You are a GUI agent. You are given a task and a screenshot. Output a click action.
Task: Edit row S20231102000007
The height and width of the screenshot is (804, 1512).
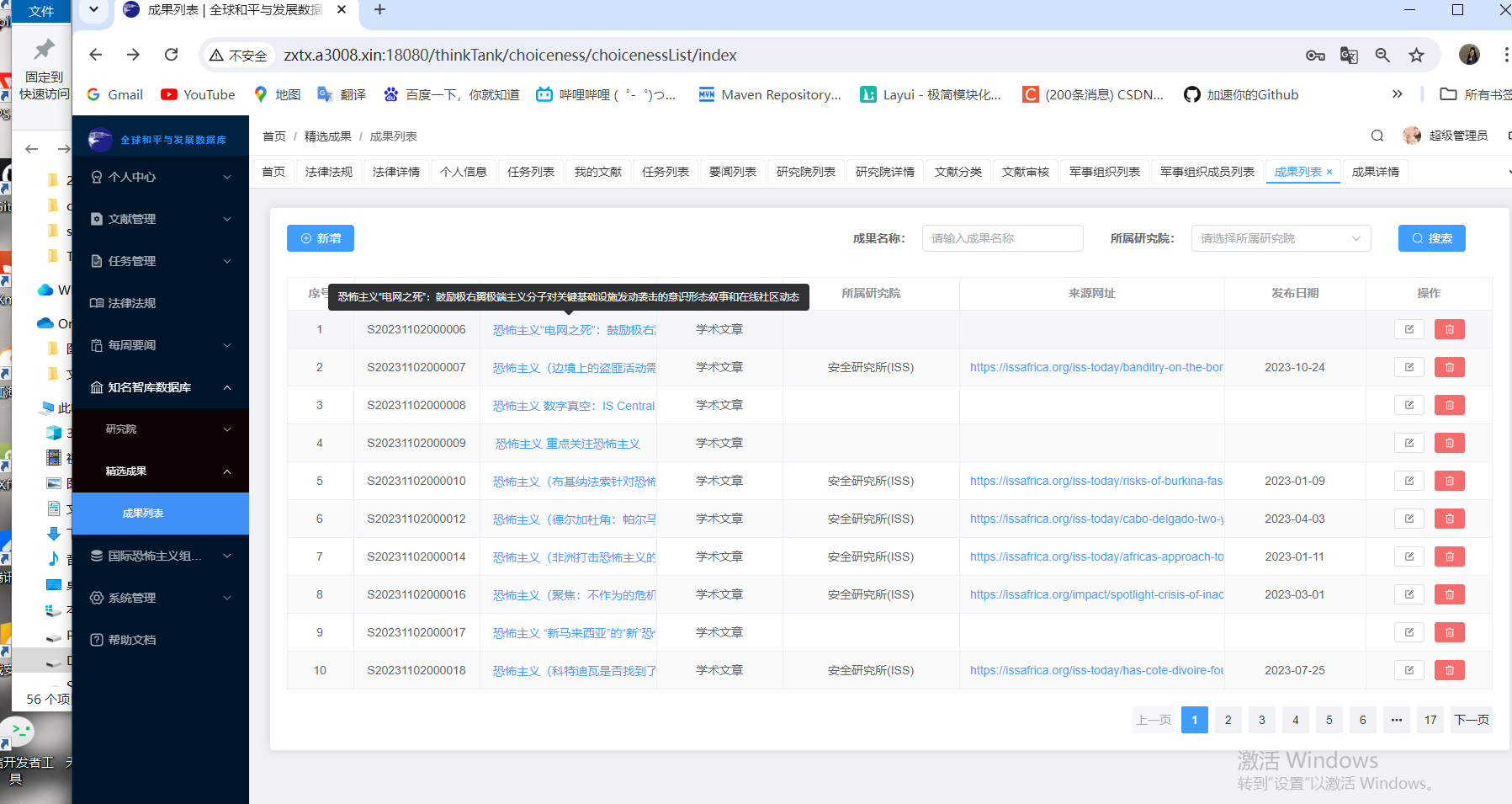(x=1409, y=367)
